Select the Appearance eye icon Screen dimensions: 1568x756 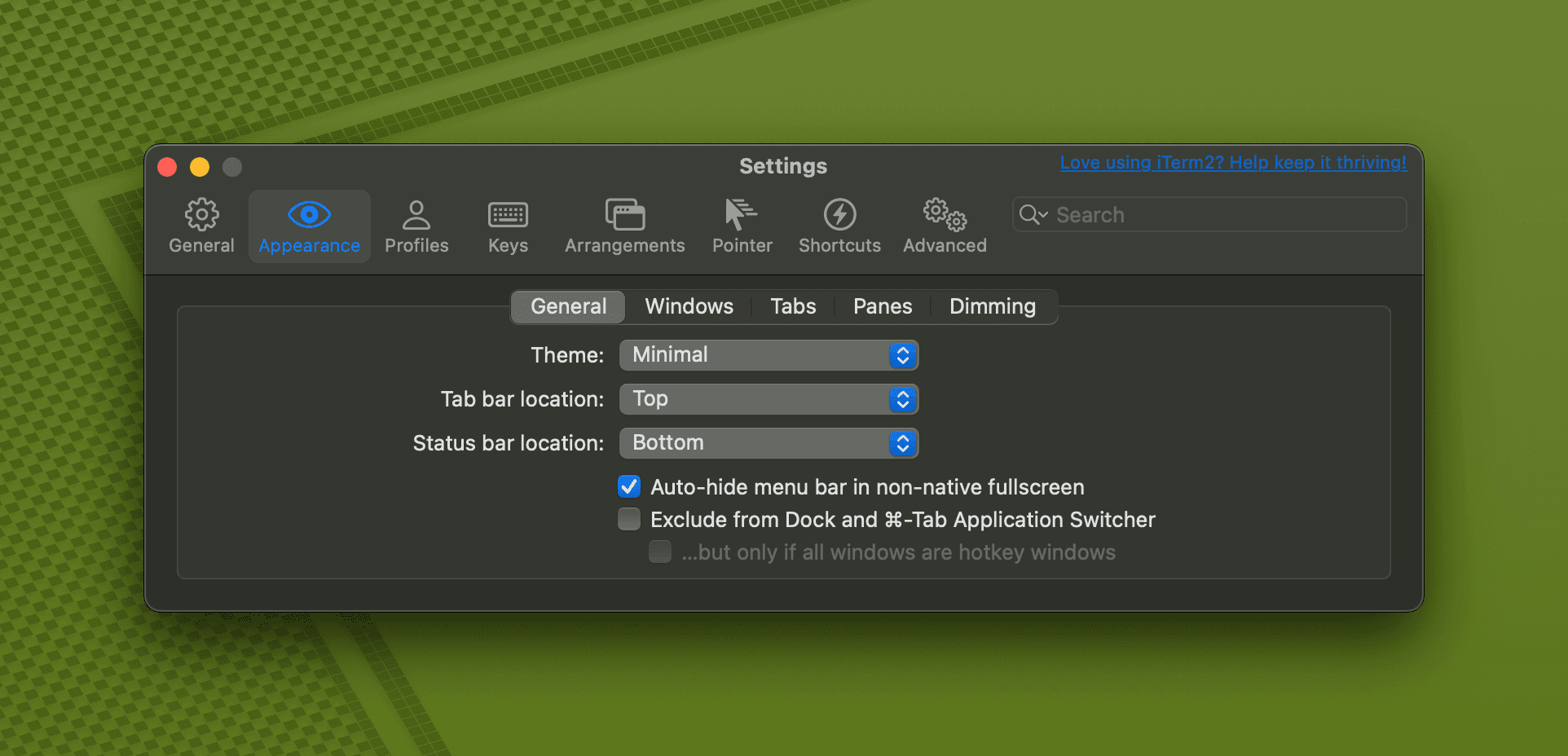point(309,215)
